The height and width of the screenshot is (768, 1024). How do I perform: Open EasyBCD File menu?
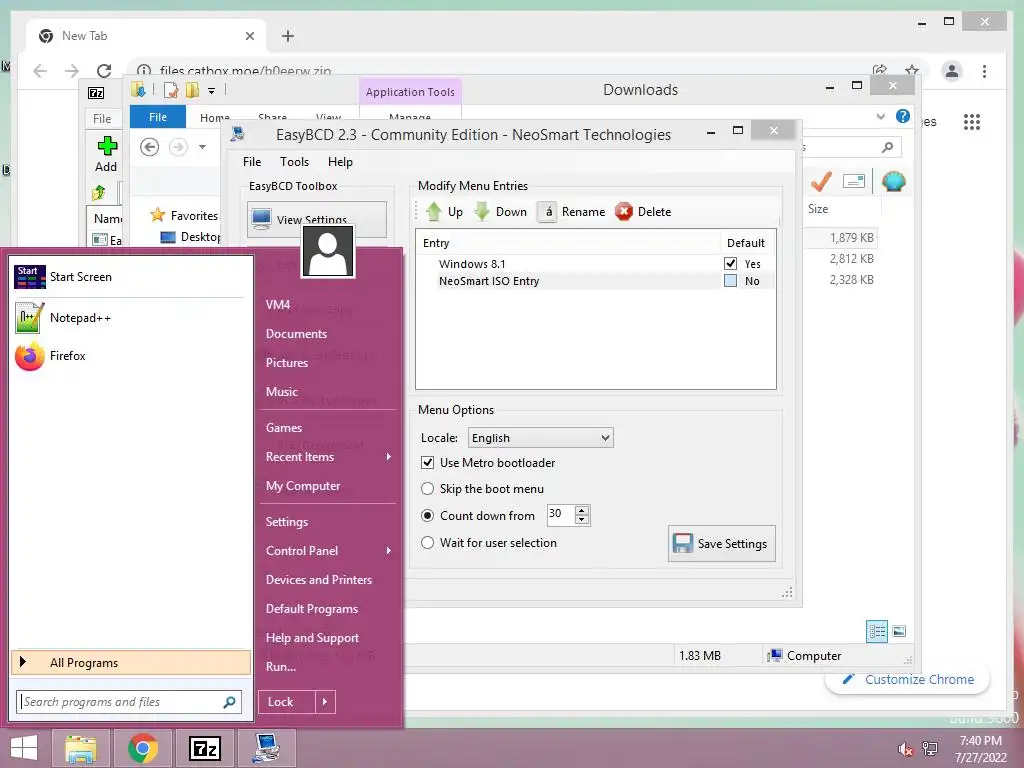pyautogui.click(x=252, y=162)
